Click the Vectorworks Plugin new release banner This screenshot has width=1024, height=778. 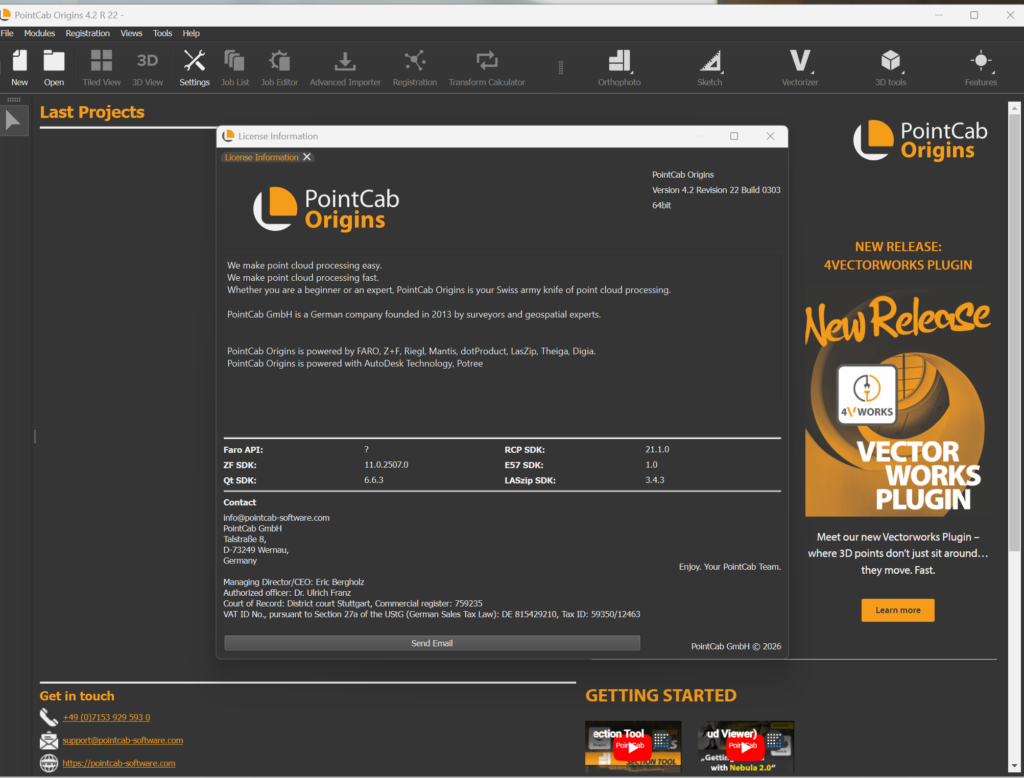pos(898,402)
